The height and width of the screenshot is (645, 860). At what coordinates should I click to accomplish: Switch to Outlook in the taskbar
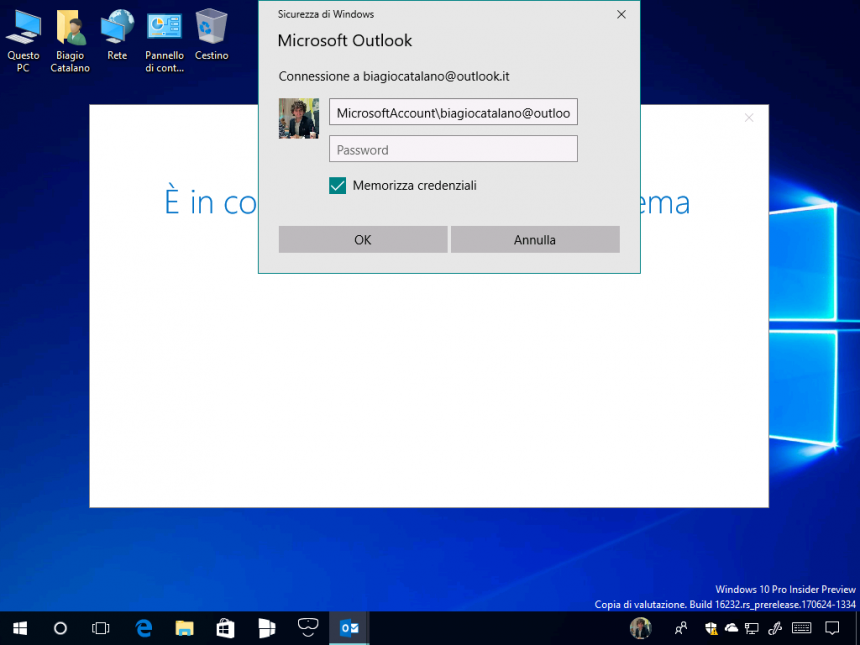349,628
